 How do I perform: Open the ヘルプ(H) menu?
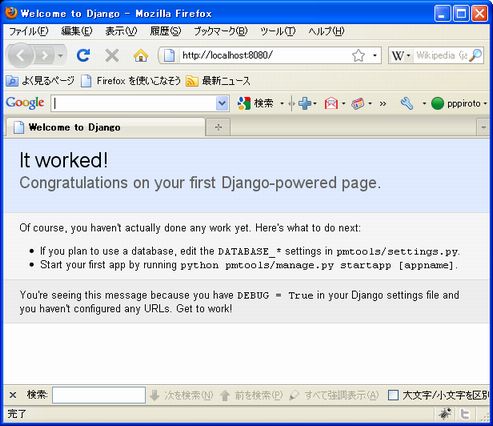[326, 31]
